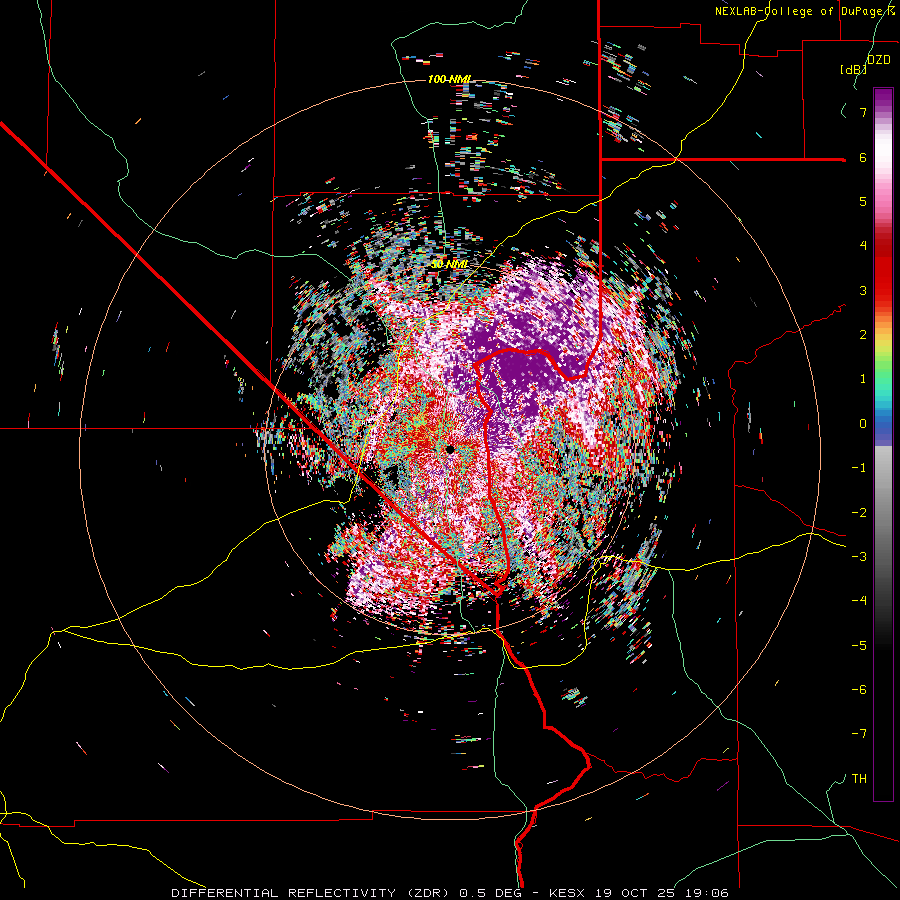Pick the purple top segment of color bar
The height and width of the screenshot is (900, 900).
883,100
